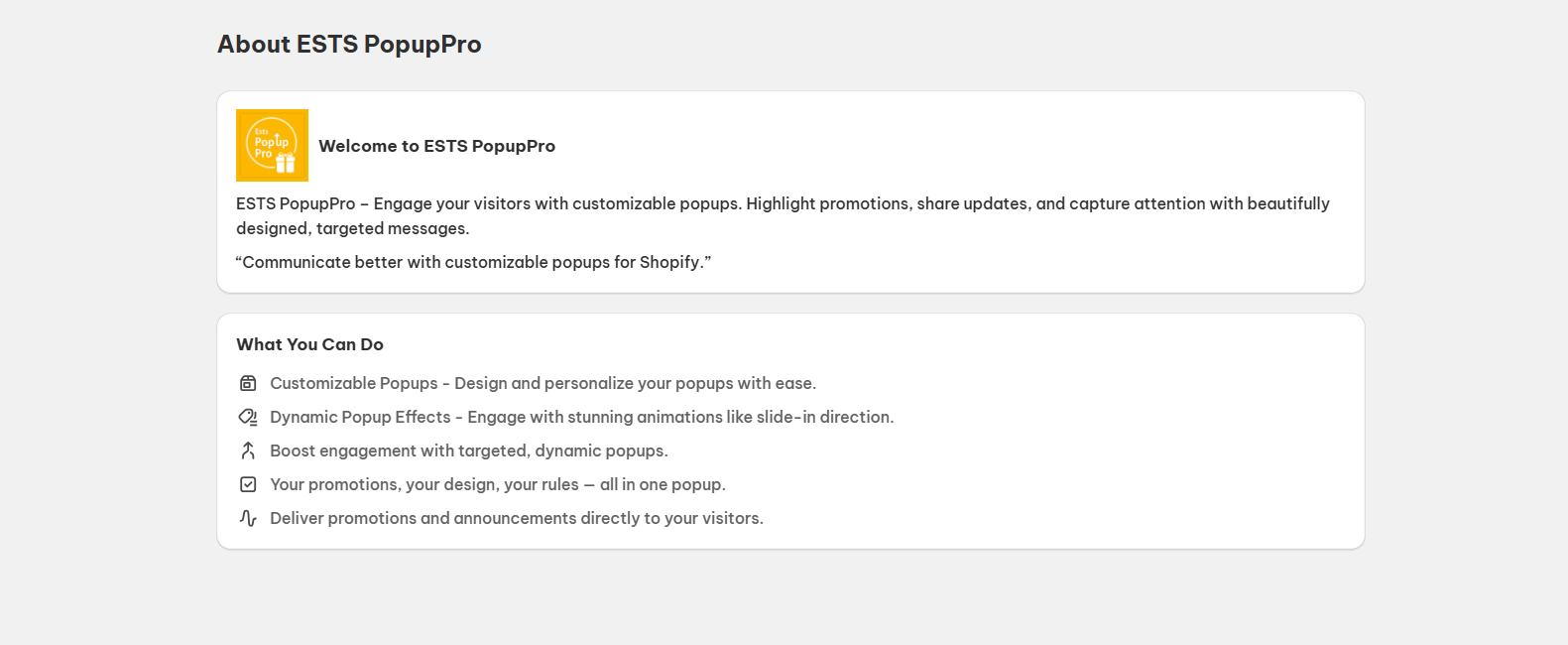Click the 'Welcome to ESTS PopupPro' heading
This screenshot has width=1568, height=645.
436,146
